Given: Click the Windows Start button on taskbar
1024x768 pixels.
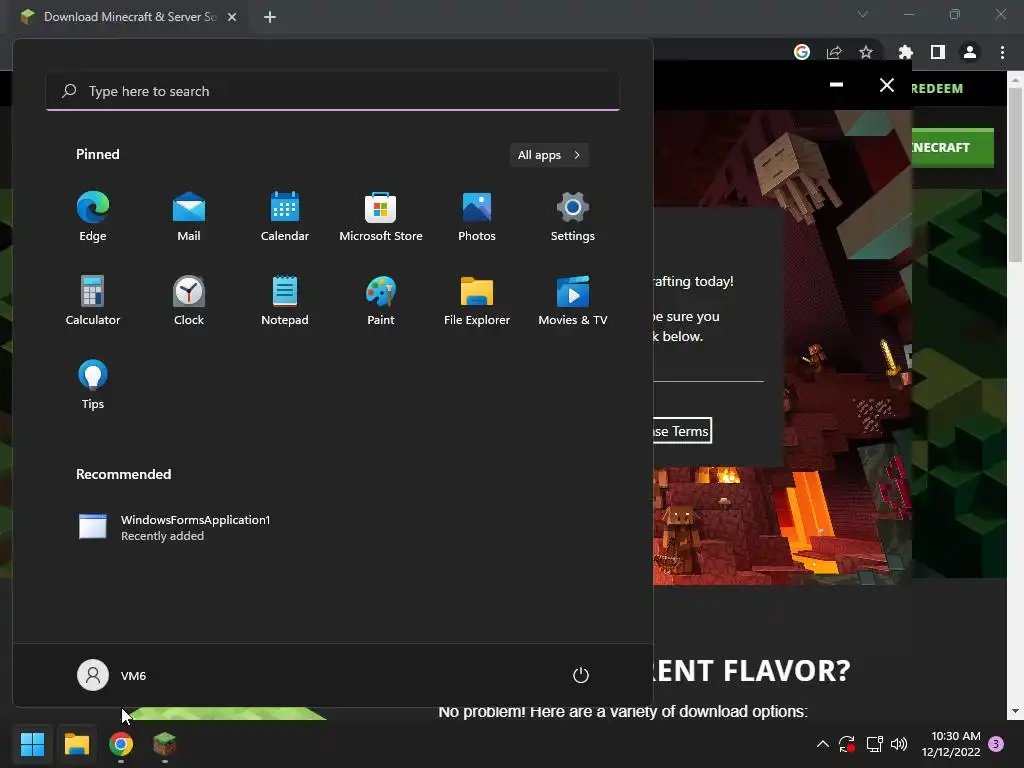Looking at the screenshot, I should coord(32,744).
